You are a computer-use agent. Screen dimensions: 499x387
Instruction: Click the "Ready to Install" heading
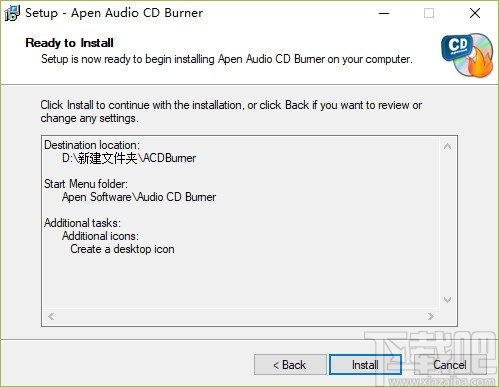(69, 43)
